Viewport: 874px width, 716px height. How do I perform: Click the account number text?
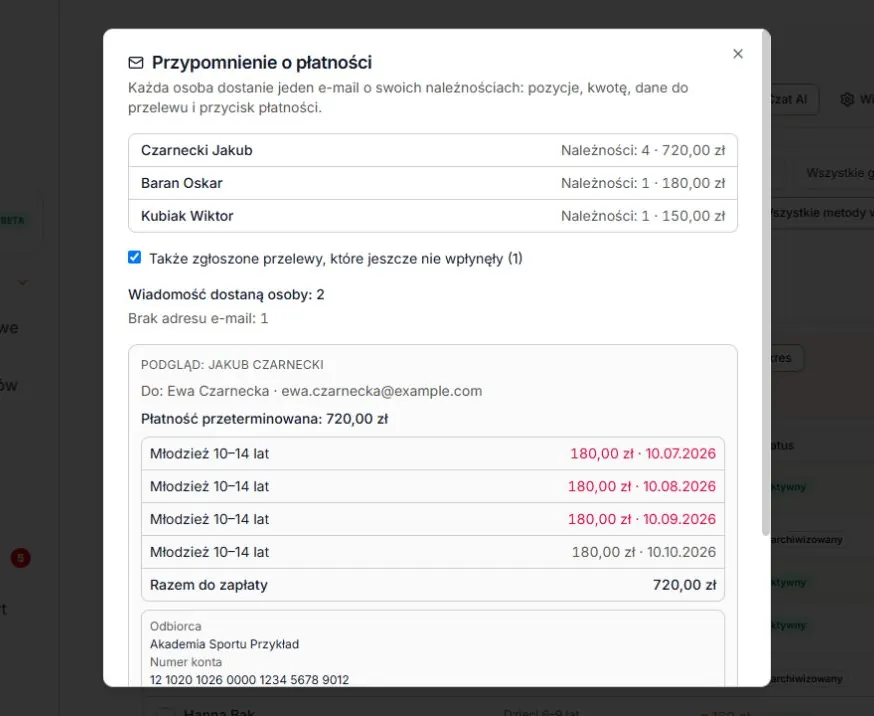point(249,680)
